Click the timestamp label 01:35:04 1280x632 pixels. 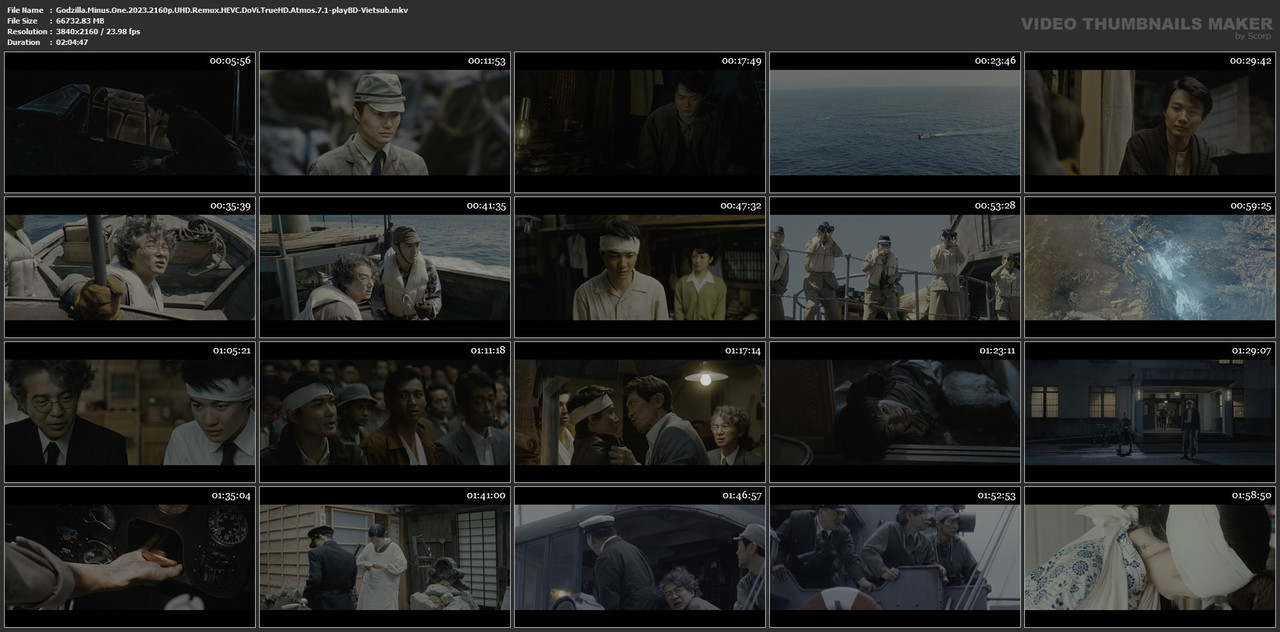click(x=230, y=496)
